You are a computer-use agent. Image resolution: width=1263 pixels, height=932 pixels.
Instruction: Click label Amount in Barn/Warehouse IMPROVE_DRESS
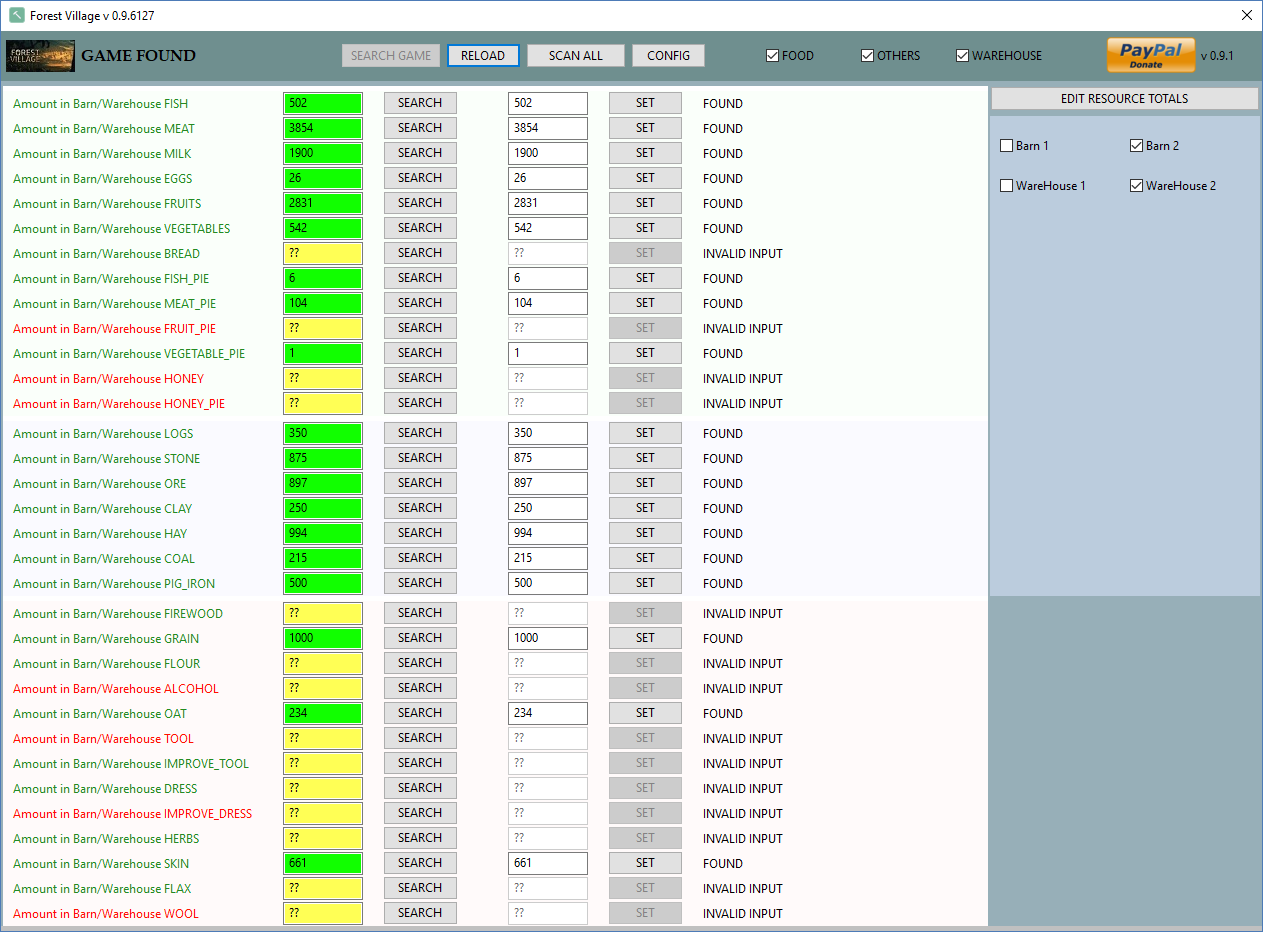coord(133,814)
